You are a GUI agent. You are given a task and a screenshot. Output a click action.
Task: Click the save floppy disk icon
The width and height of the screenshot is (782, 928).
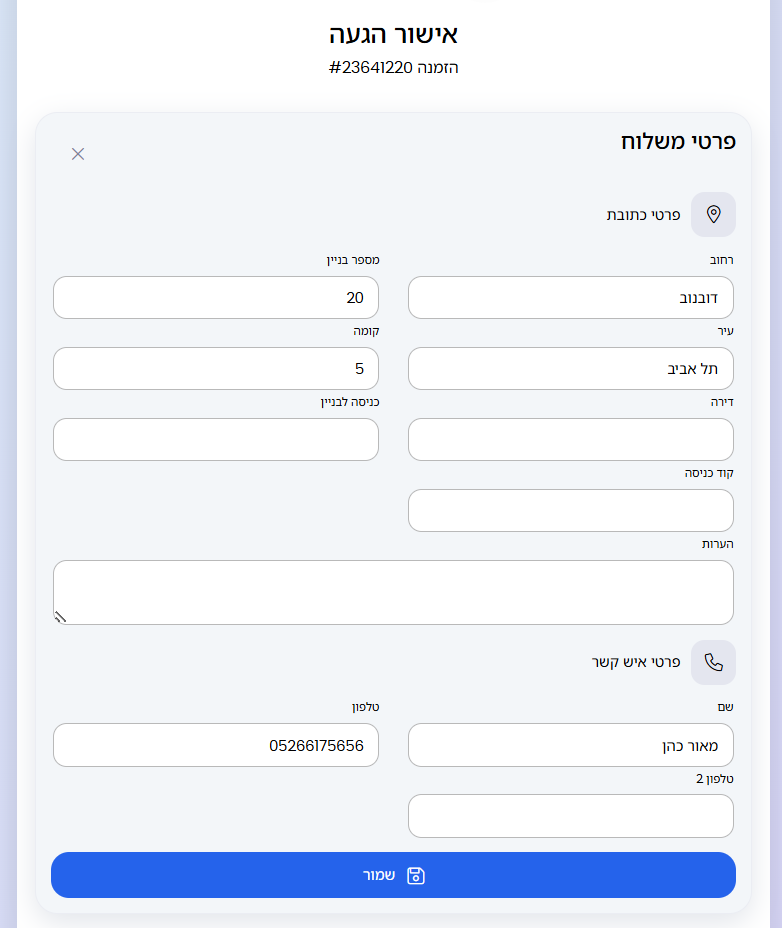coord(416,875)
